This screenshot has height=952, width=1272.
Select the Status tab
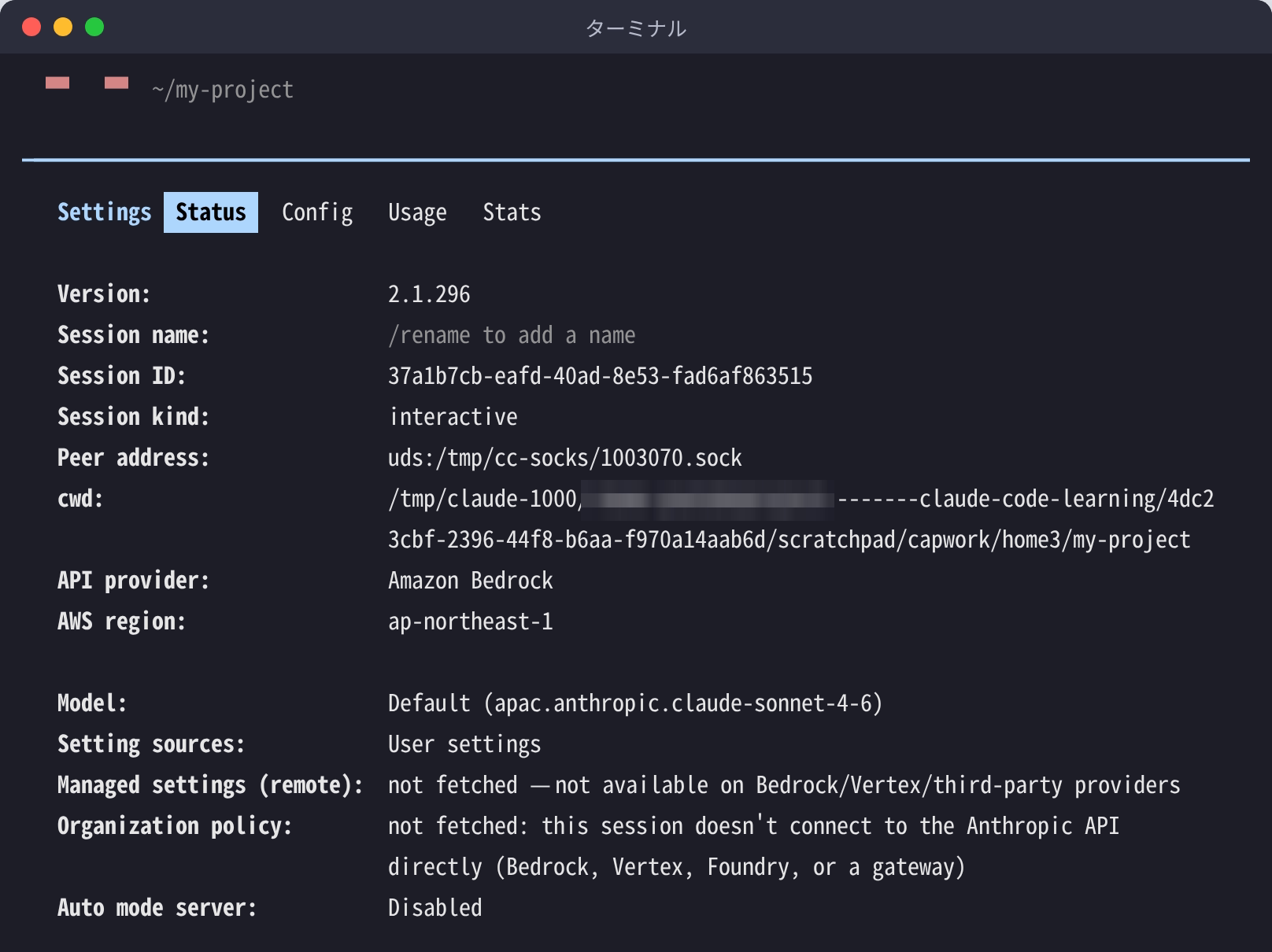[x=211, y=212]
